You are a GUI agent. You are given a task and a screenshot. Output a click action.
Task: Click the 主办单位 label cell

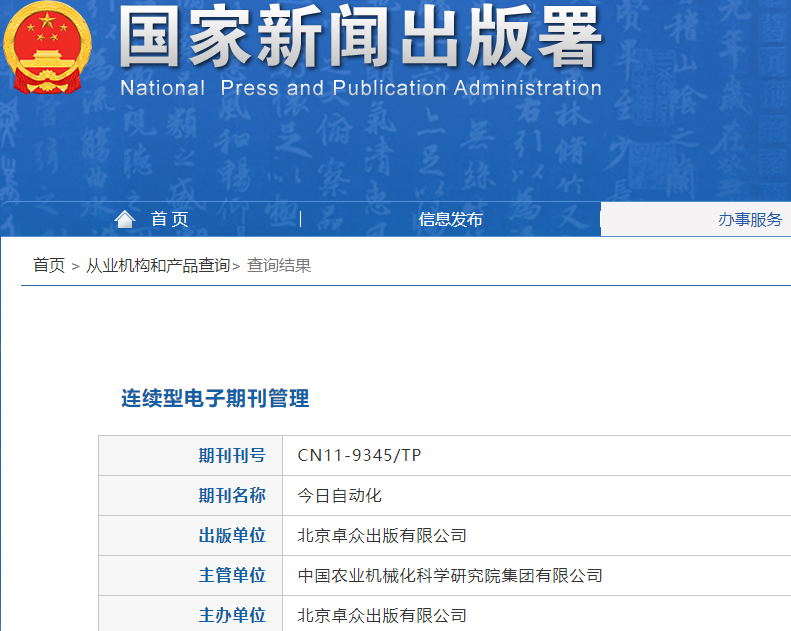(x=191, y=614)
